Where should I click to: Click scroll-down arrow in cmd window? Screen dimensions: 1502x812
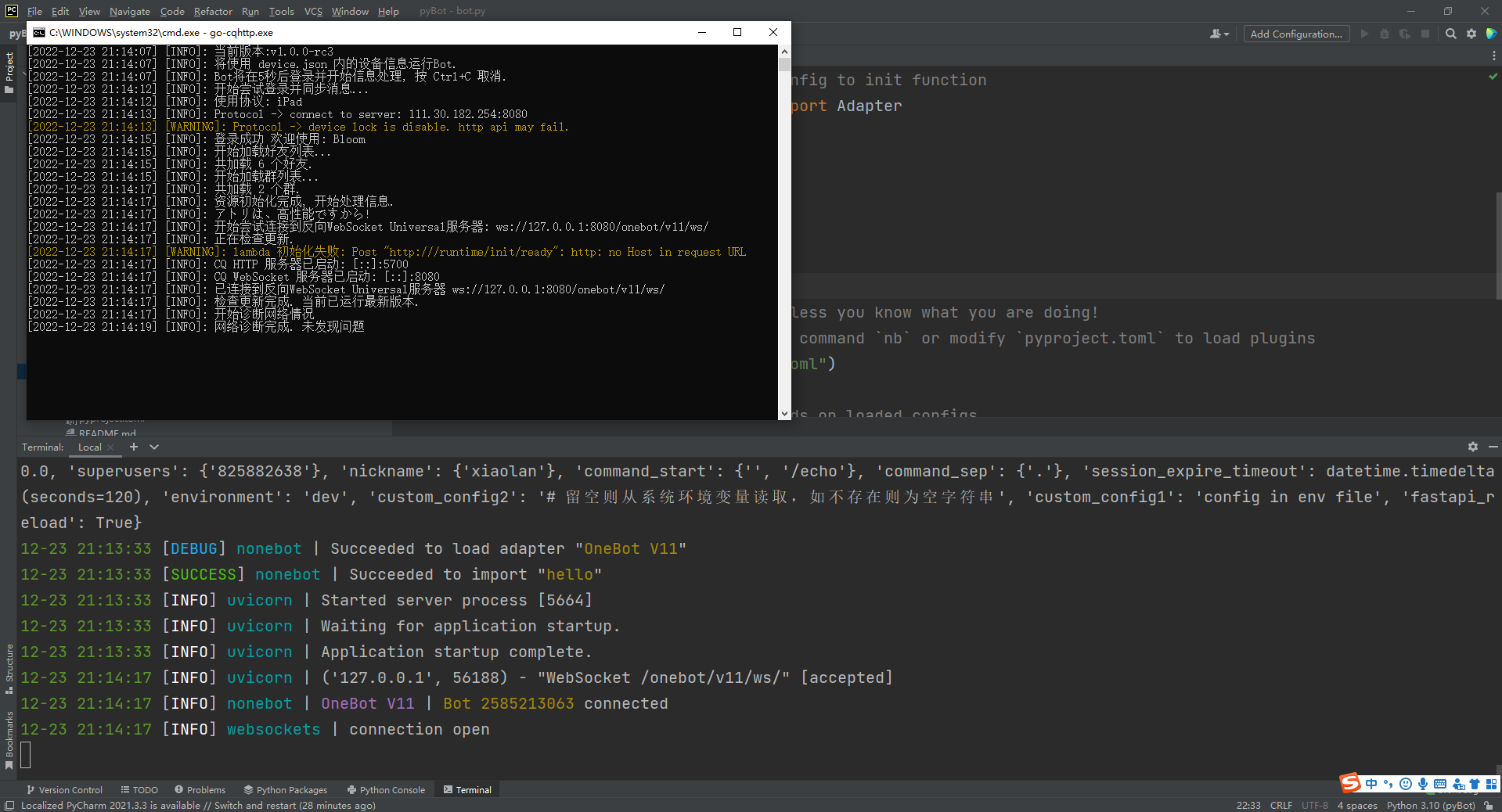tap(784, 414)
